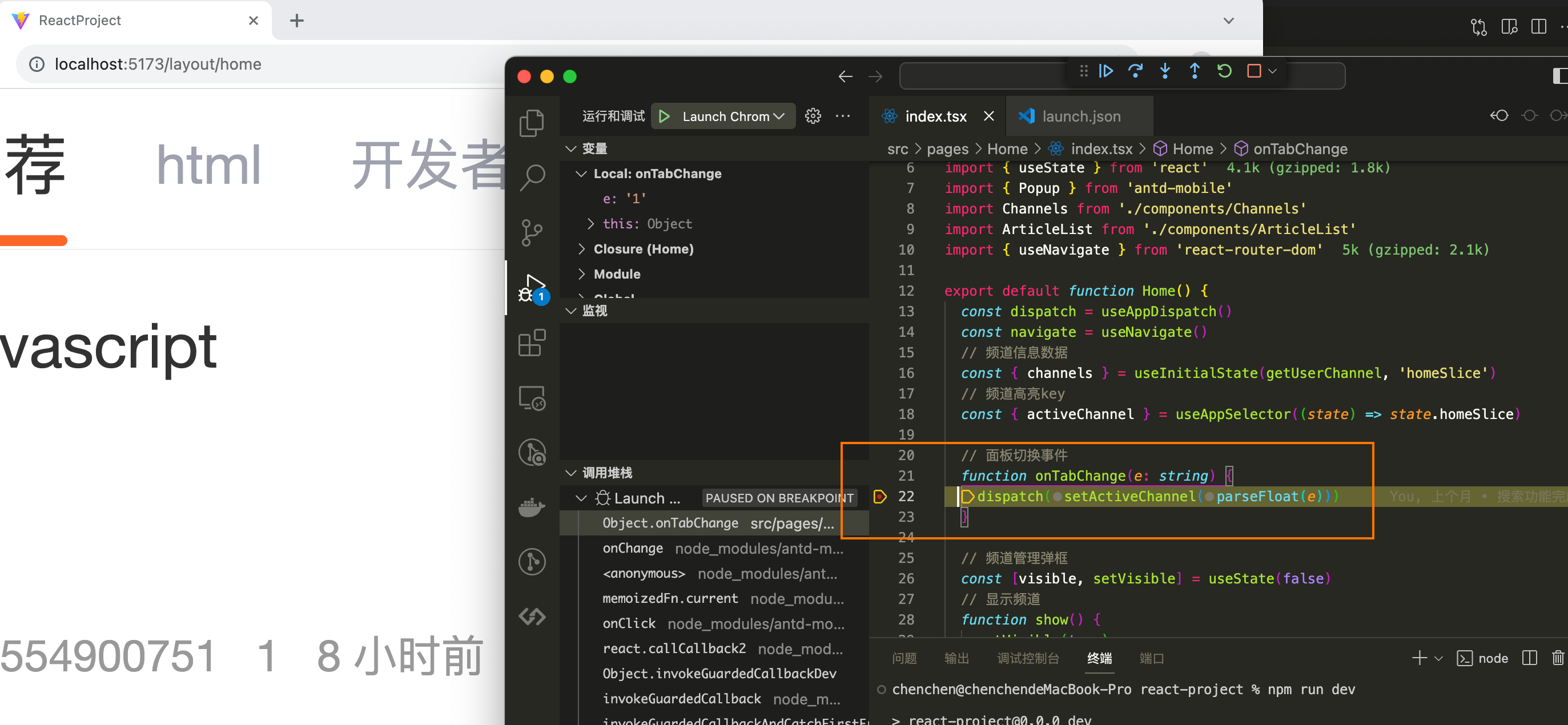Split the terminal pane
1568x725 pixels.
click(1530, 658)
